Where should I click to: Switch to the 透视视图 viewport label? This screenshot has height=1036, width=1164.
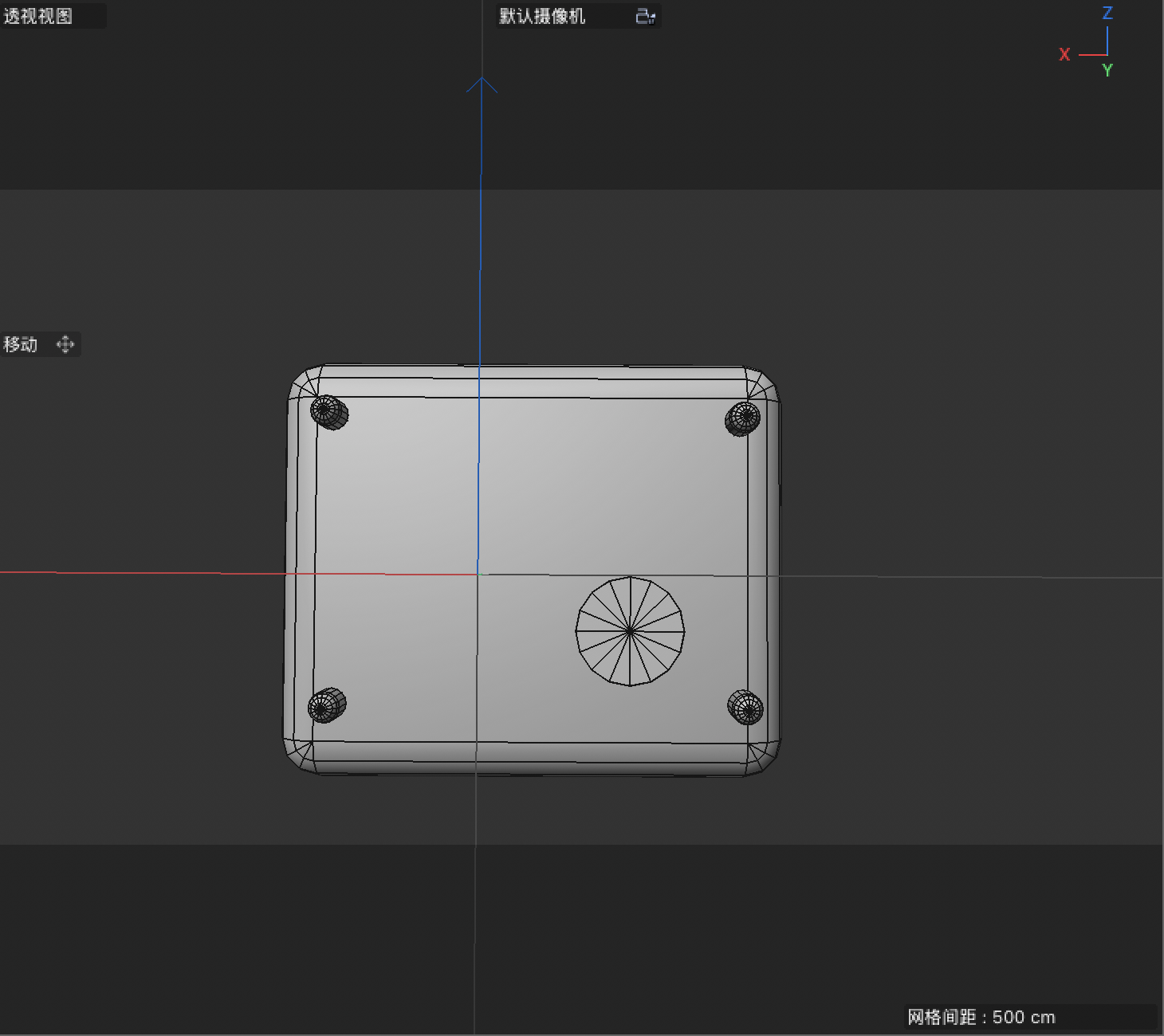(x=36, y=16)
